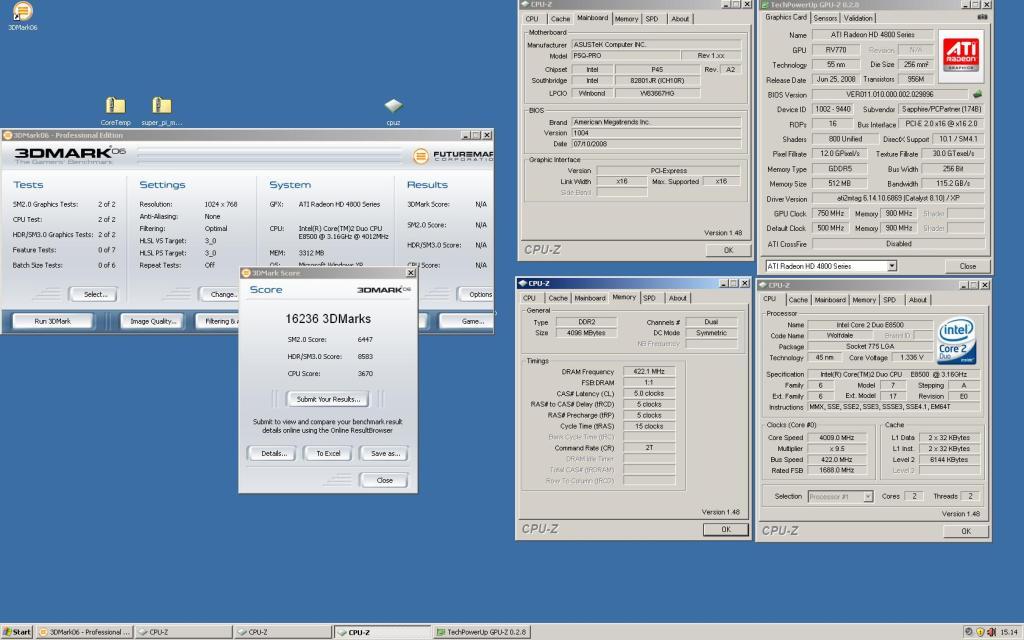Open the super_pi_m... folder on desktop
This screenshot has height=640, width=1024.
[161, 105]
